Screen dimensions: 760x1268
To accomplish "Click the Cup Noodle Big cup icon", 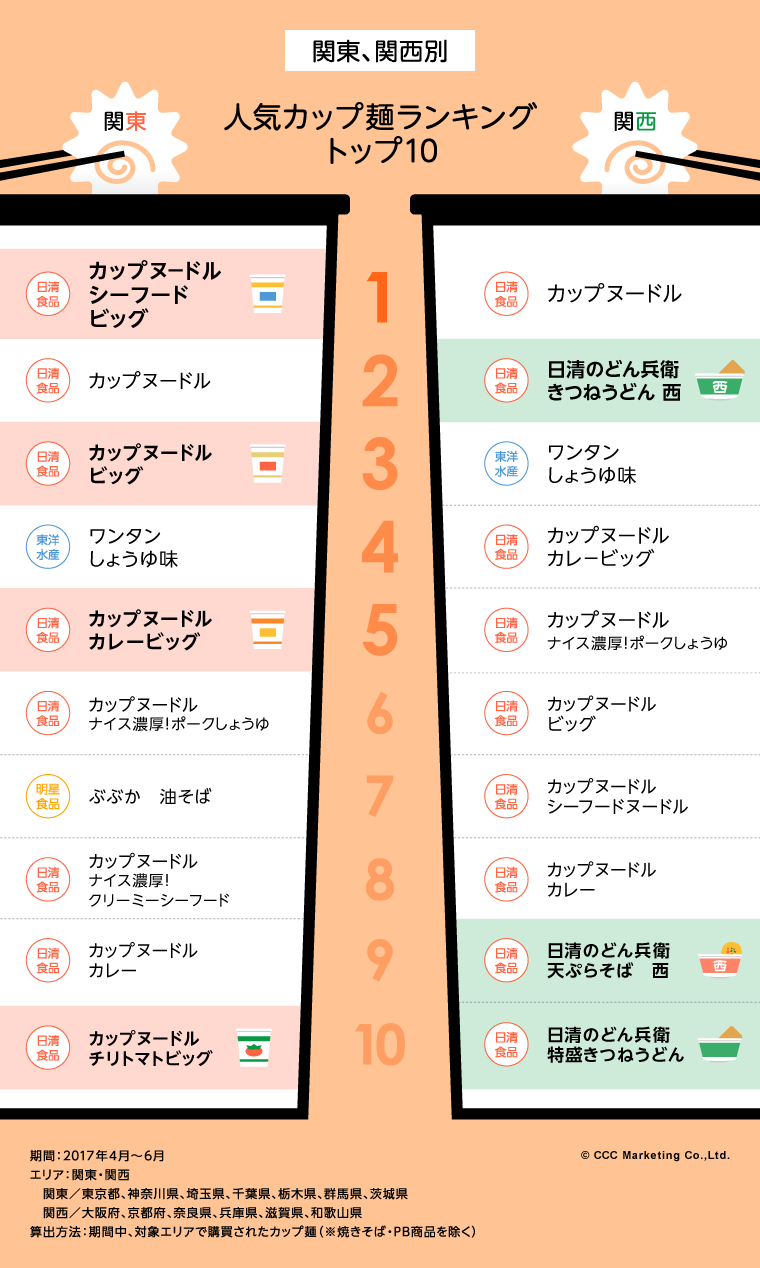I will point(267,464).
